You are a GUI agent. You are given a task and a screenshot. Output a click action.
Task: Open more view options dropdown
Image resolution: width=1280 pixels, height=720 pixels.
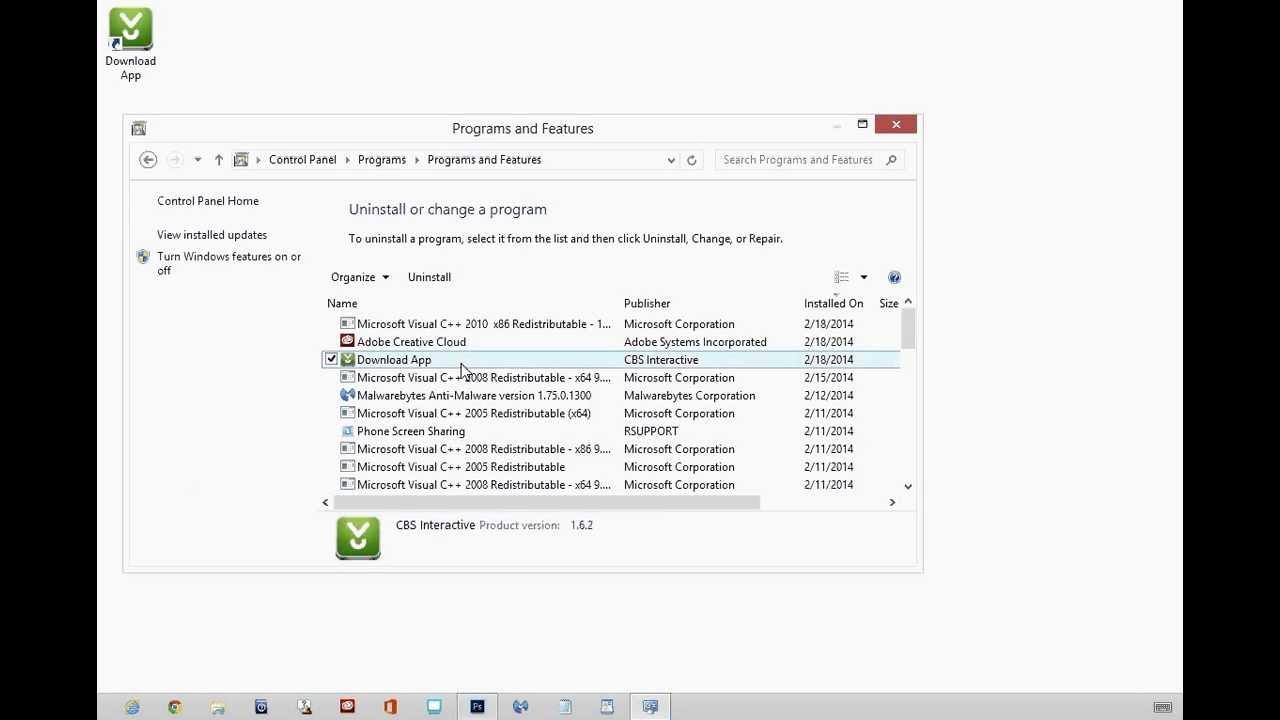coord(864,277)
